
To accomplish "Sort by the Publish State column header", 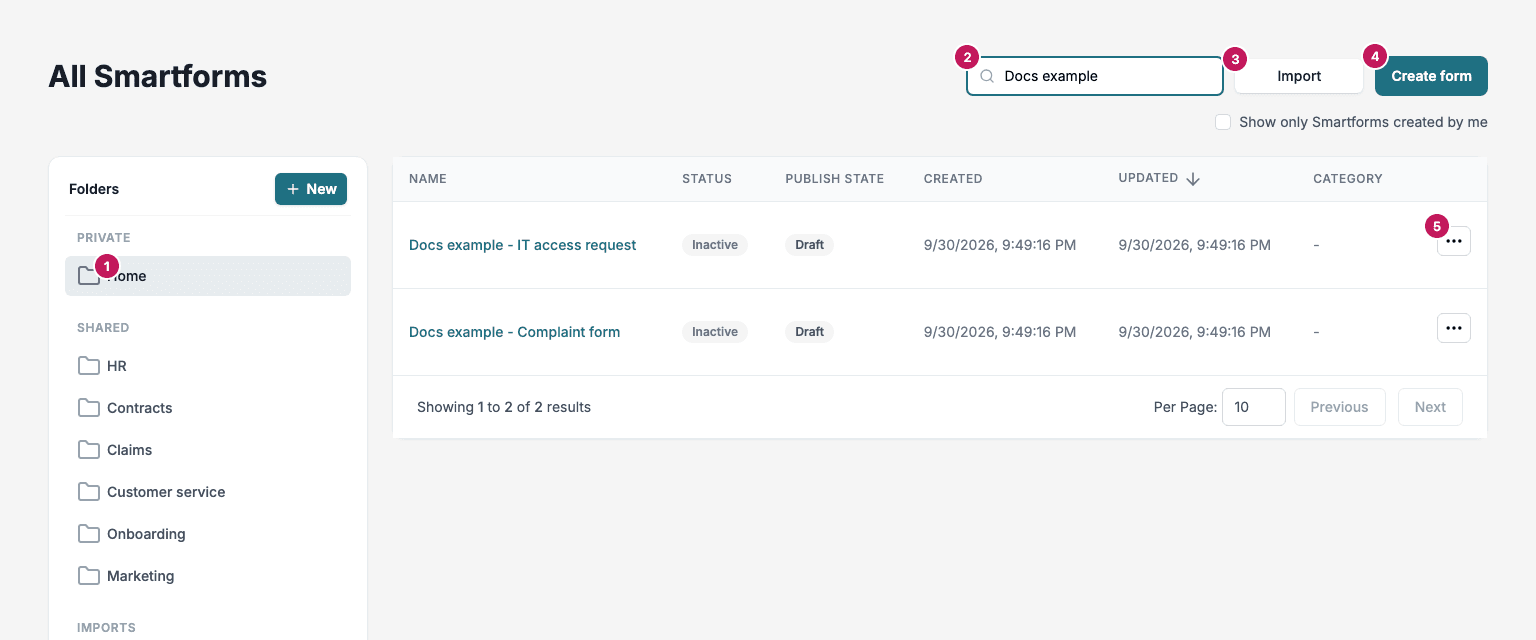I will click(835, 179).
